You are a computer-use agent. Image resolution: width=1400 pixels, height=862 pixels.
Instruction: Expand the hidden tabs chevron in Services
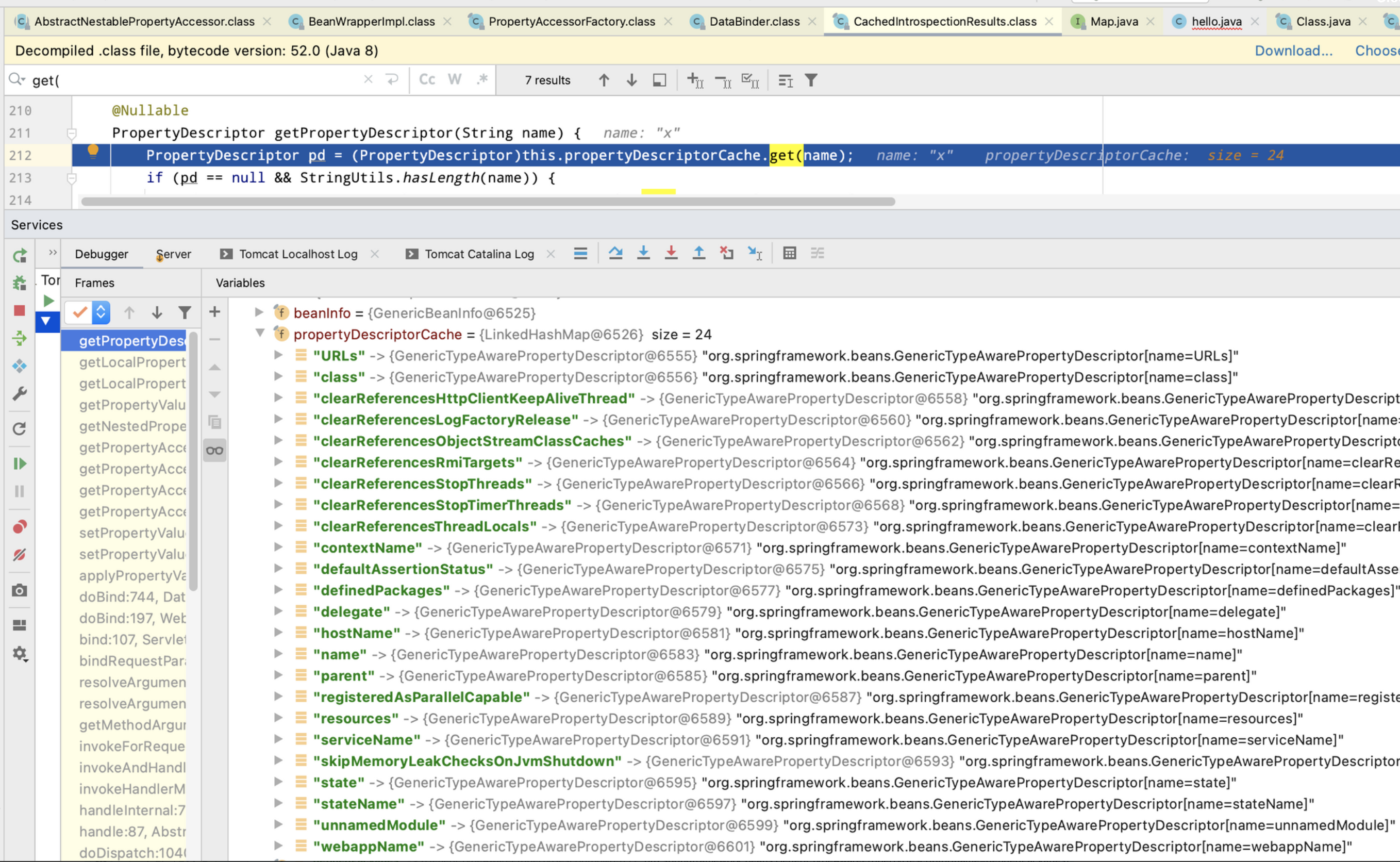tap(53, 253)
